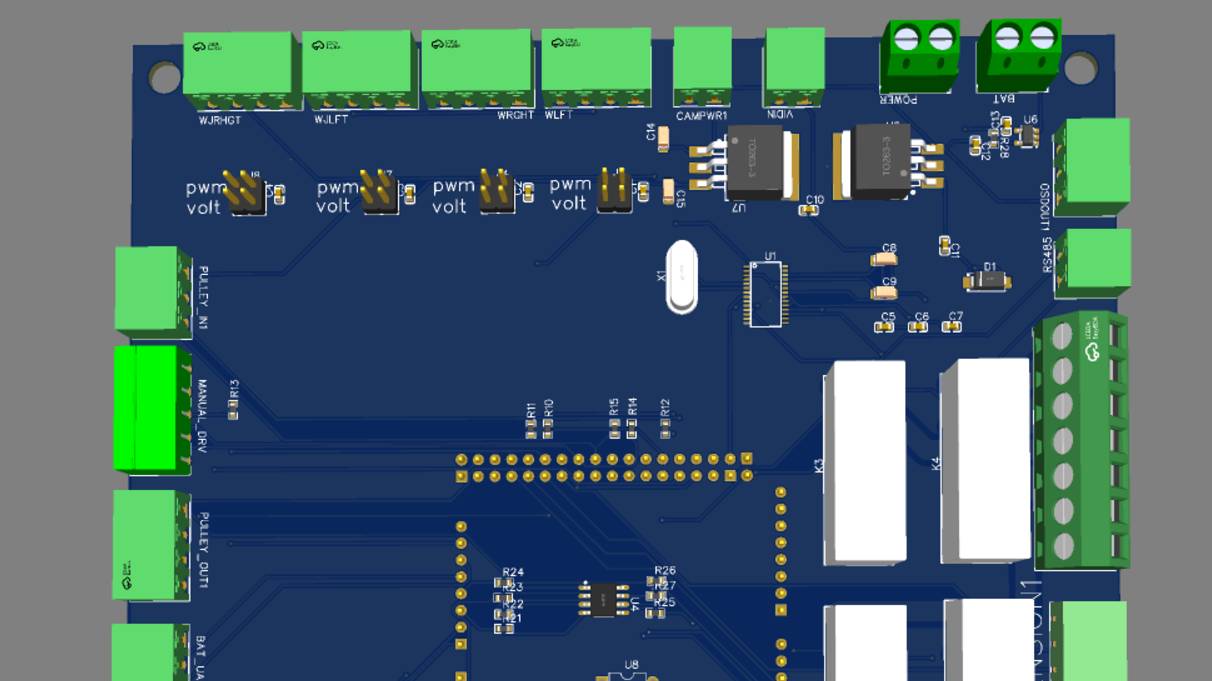Screen dimensions: 1212x681
Task: Select capacitor C8
Action: point(884,259)
